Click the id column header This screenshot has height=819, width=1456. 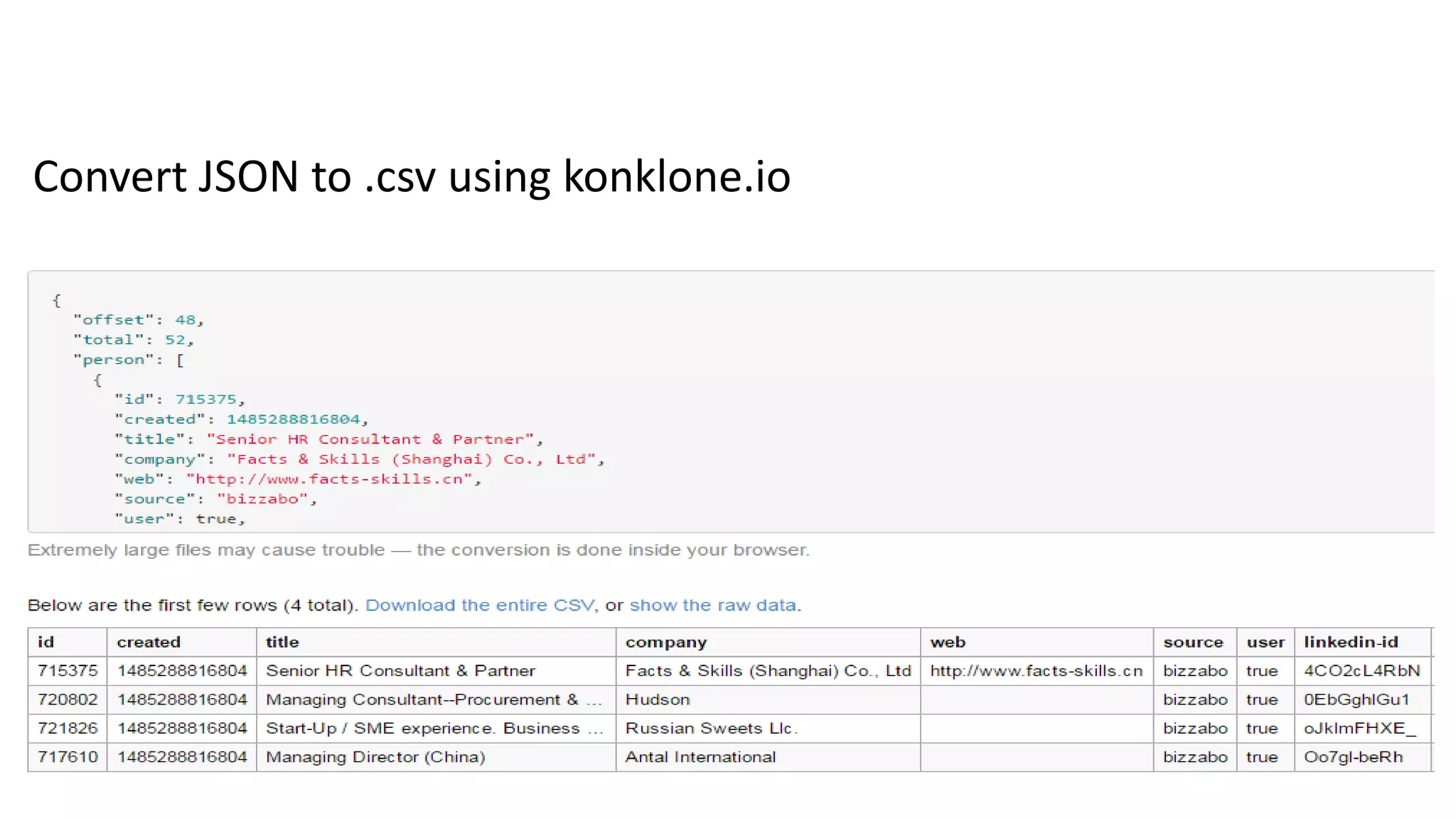46,642
